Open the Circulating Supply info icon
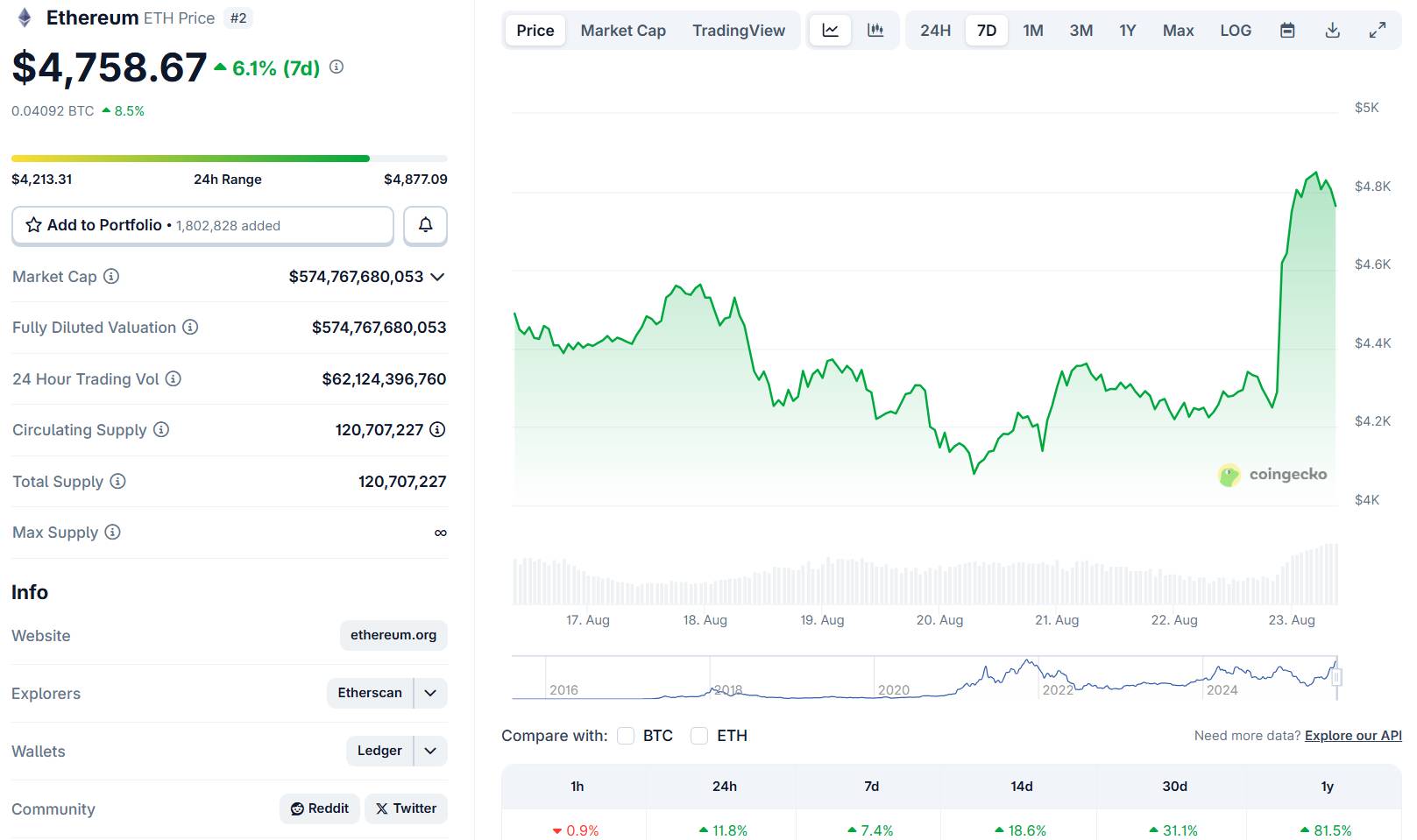 pos(161,429)
